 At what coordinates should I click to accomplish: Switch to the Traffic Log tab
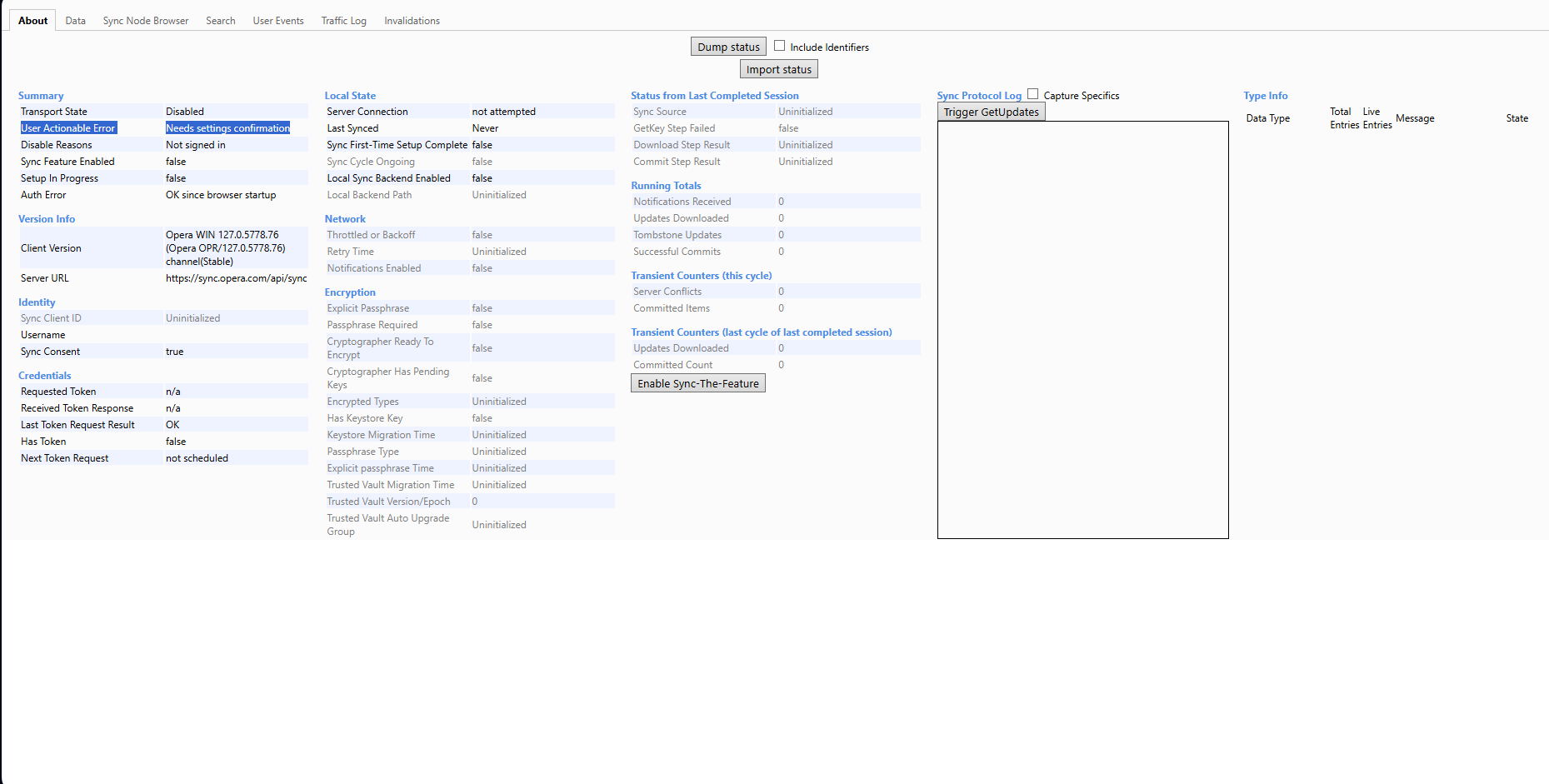(343, 20)
